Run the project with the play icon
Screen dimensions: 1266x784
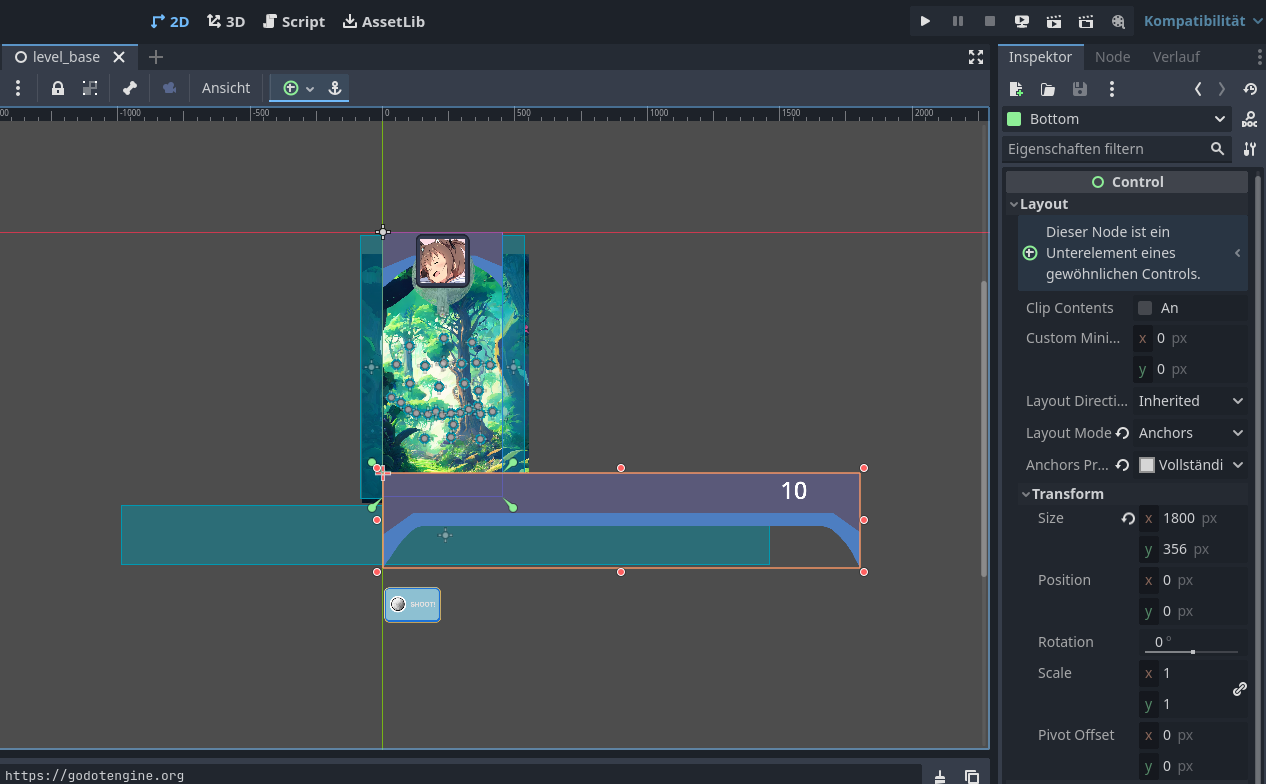click(925, 21)
